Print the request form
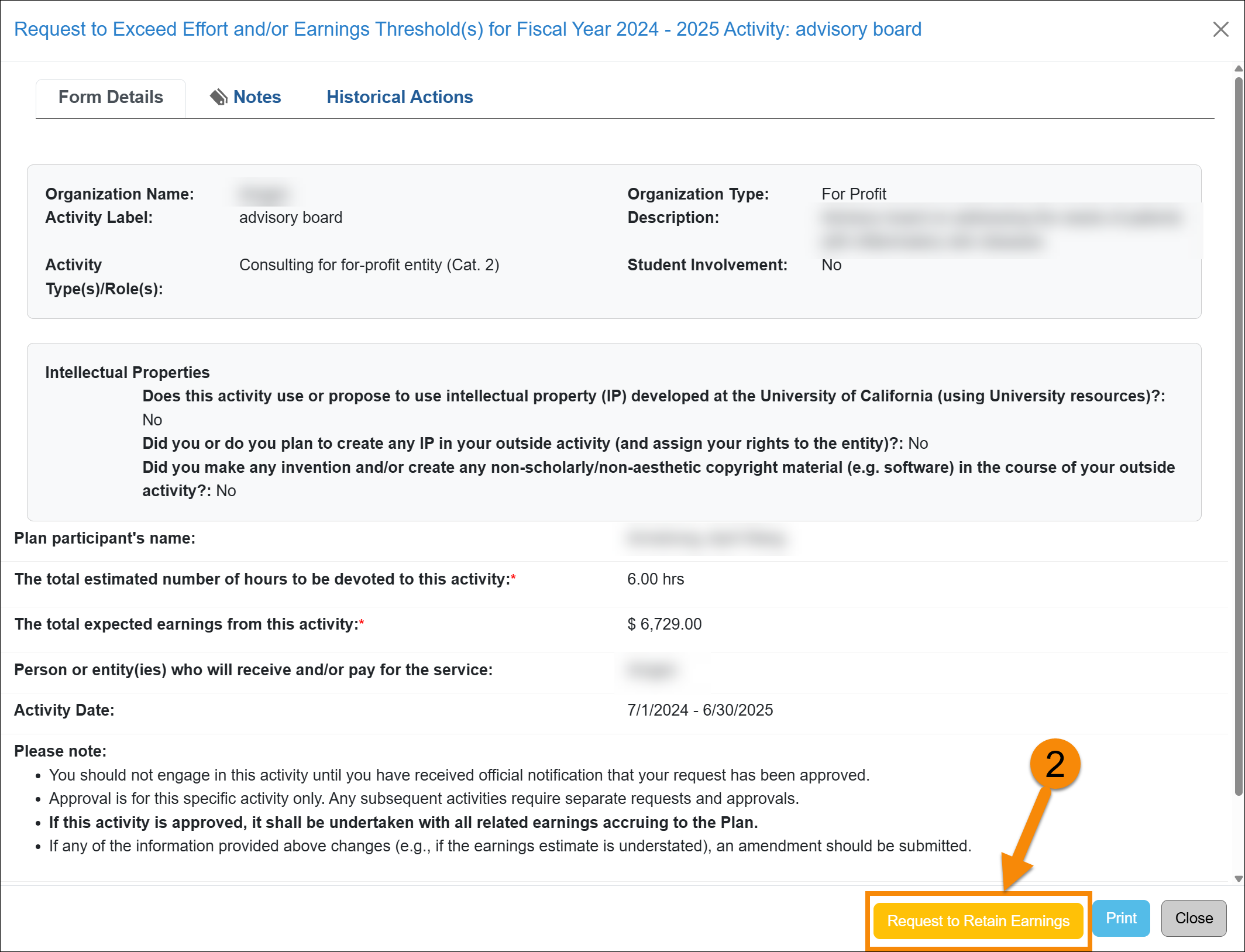1245x952 pixels. tap(1120, 918)
